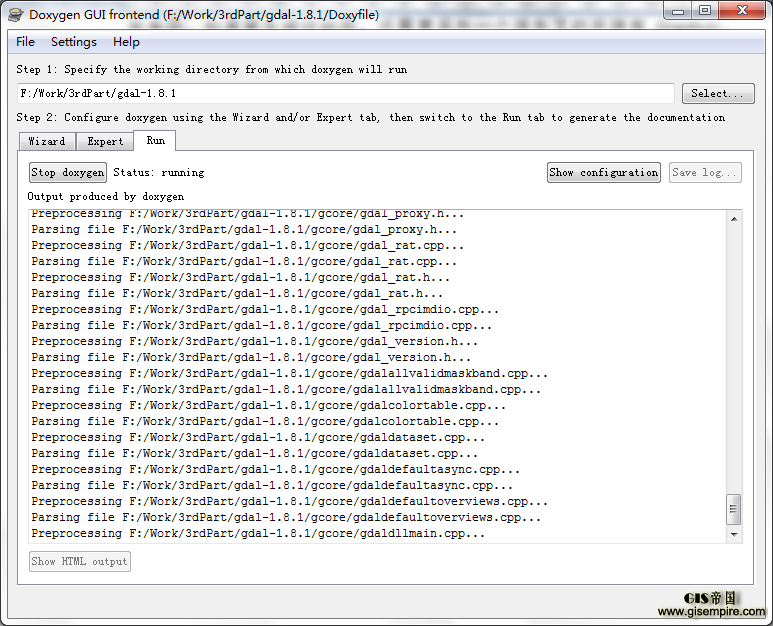
Task: Click log line 'Preprocessing ...gdaldllmain.cpp'
Action: pyautogui.click(x=258, y=534)
